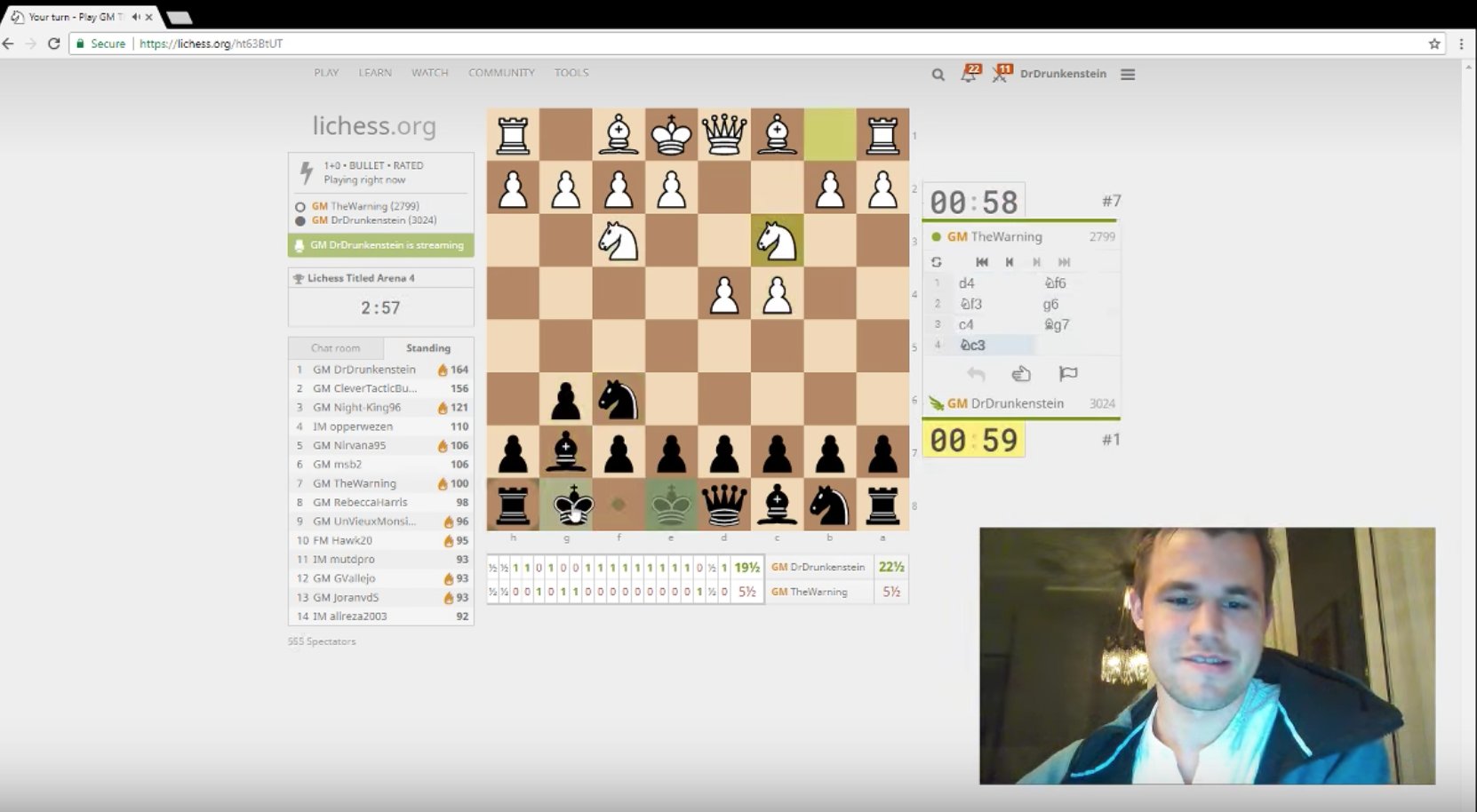Open the WATCH menu
Viewport: 1477px width, 812px height.
(x=429, y=73)
